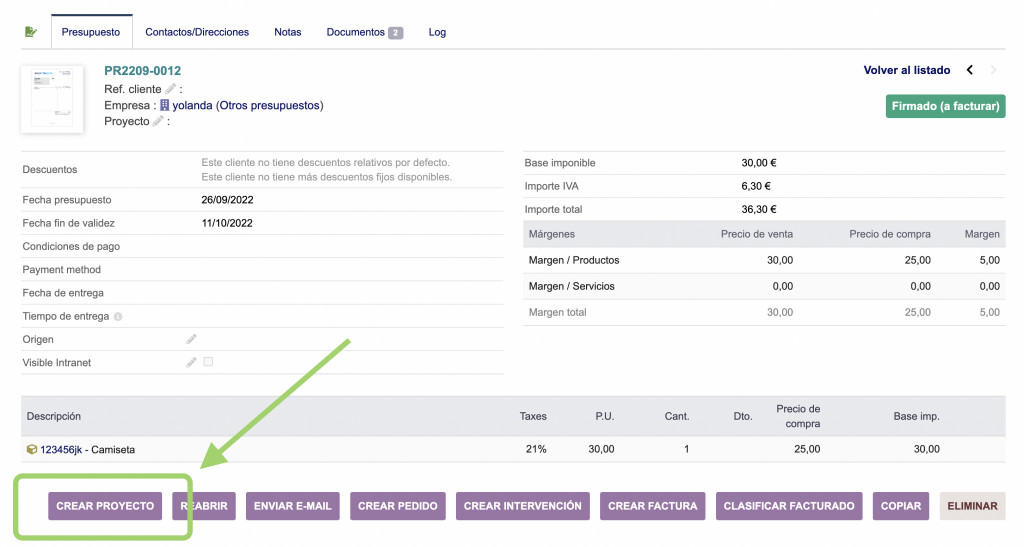Open the Documentos tab
The height and width of the screenshot is (547, 1024).
(363, 32)
